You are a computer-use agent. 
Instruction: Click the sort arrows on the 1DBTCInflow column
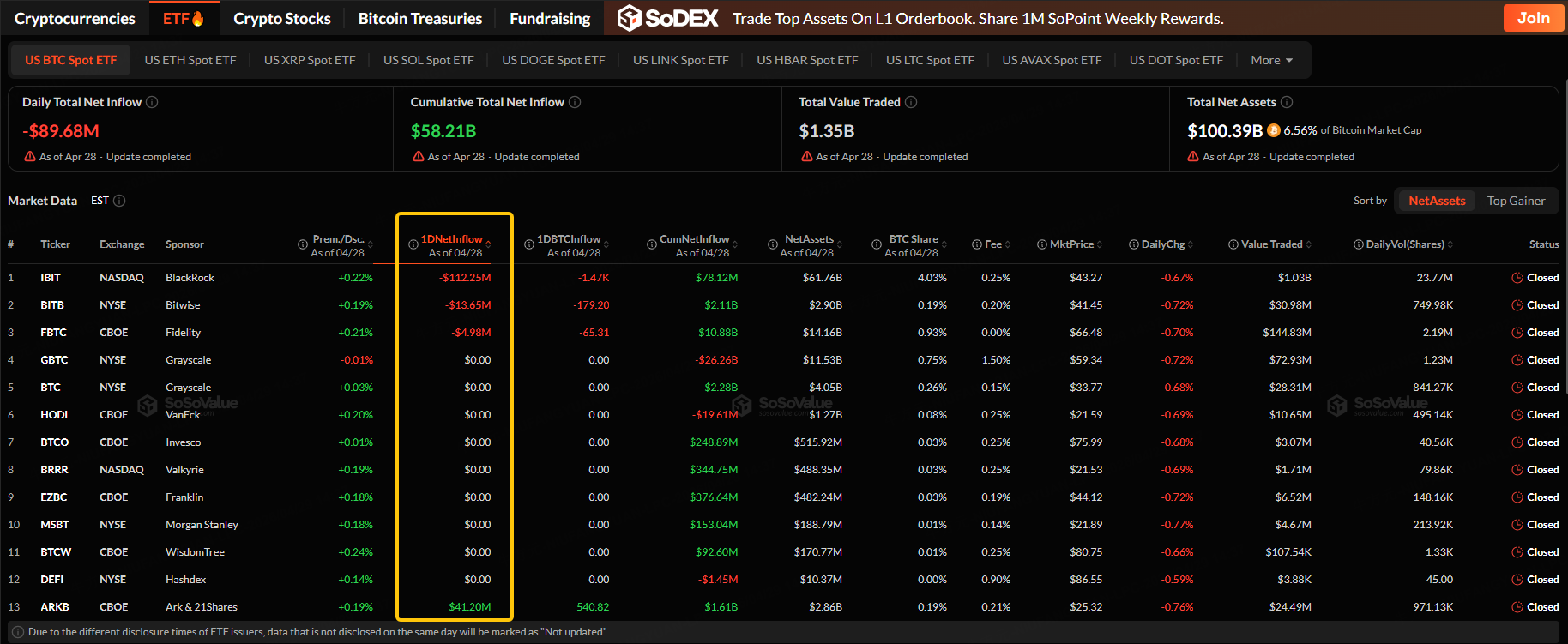(x=607, y=244)
